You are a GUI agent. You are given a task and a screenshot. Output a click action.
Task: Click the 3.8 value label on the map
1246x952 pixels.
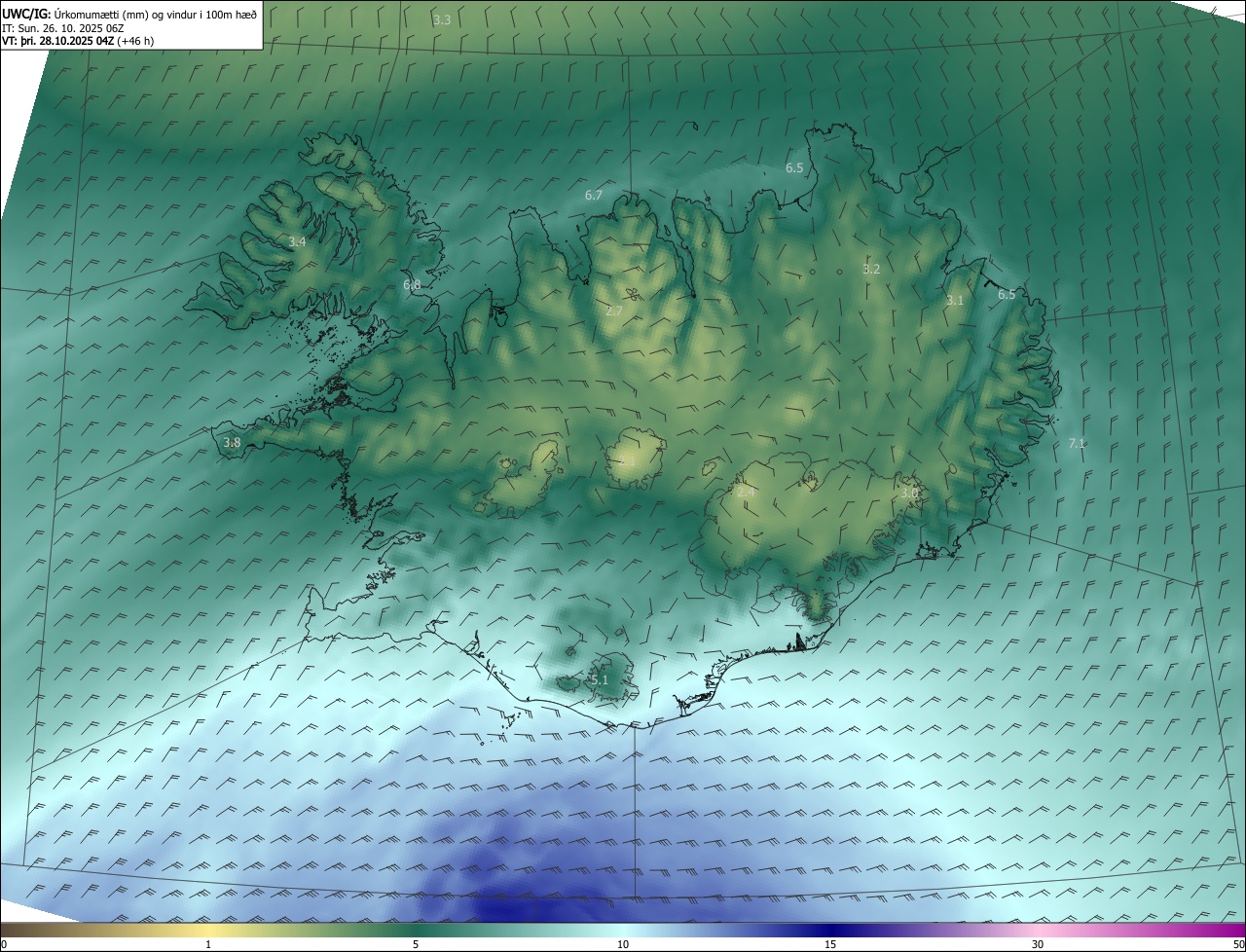(232, 443)
